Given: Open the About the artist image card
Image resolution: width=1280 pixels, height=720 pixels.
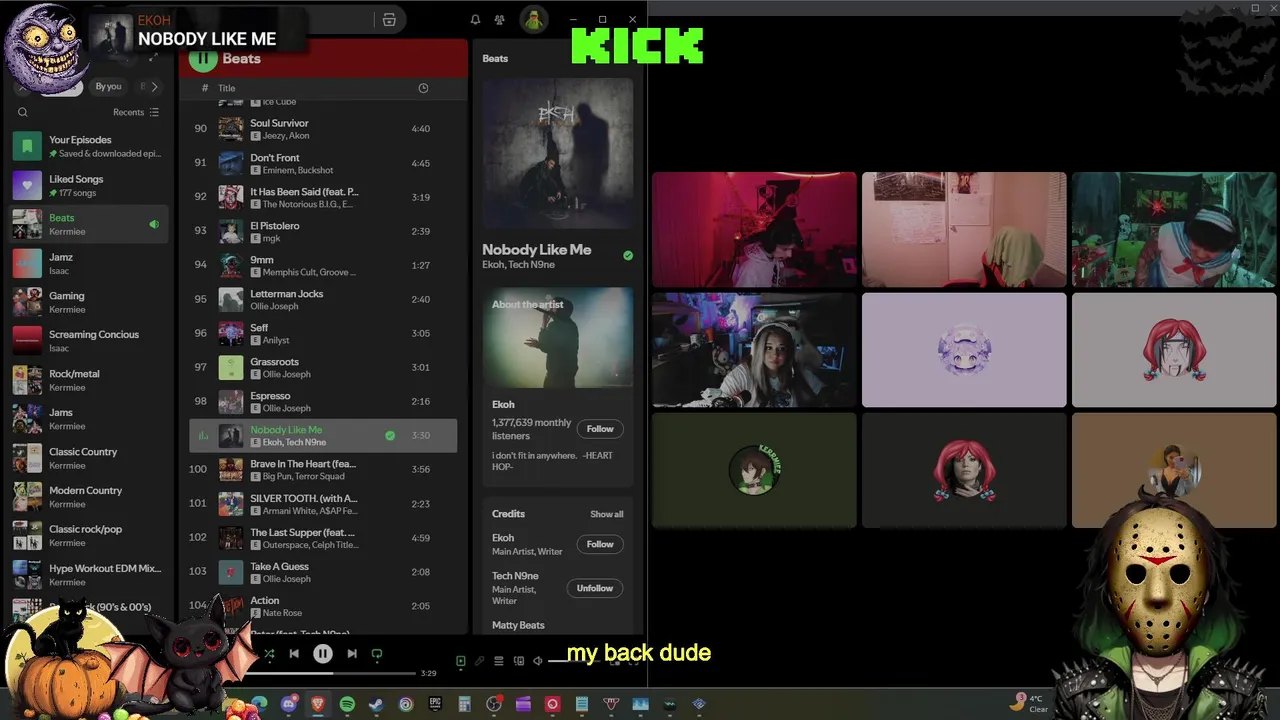Looking at the screenshot, I should (x=558, y=338).
